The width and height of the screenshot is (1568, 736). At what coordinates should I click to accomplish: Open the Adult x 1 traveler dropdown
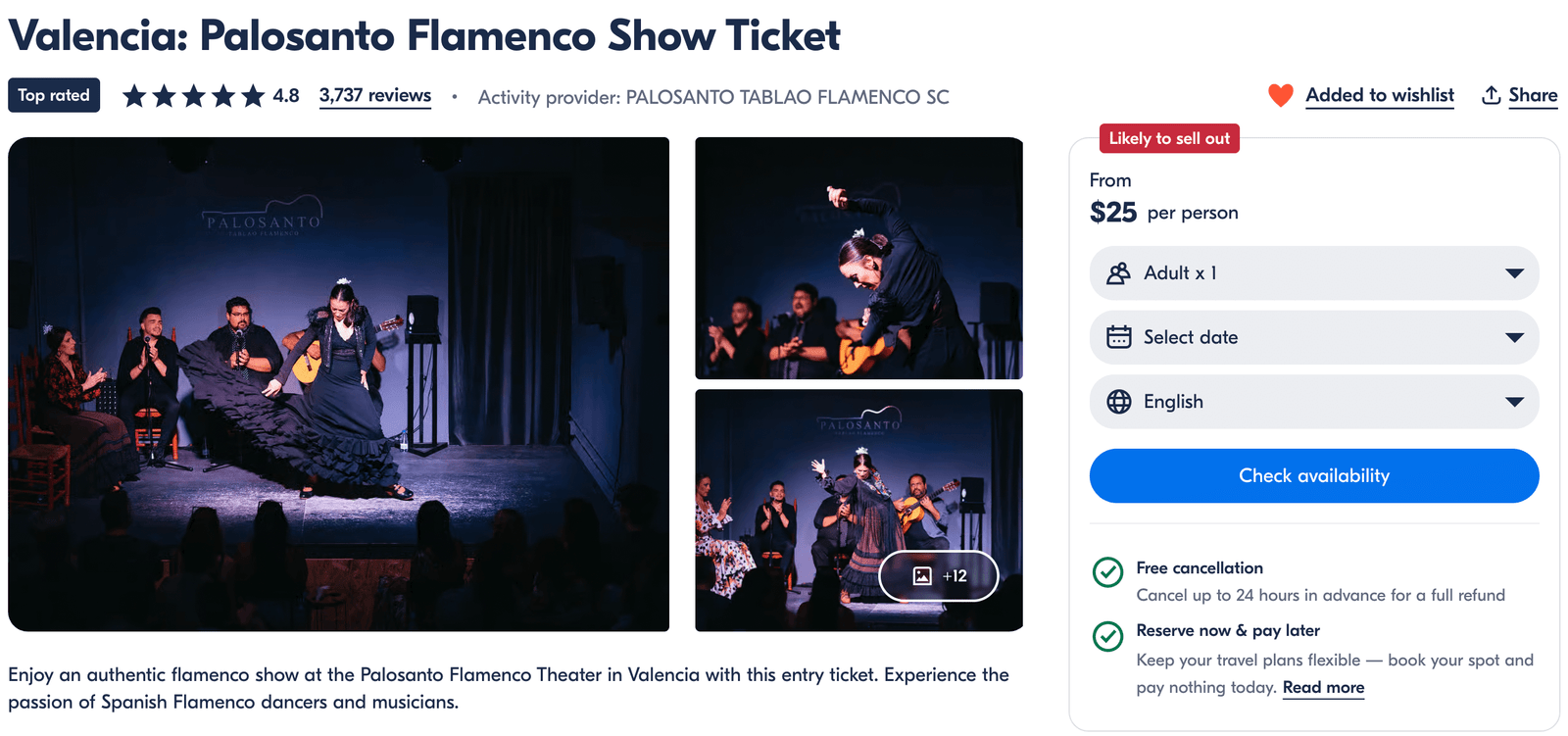[1313, 273]
